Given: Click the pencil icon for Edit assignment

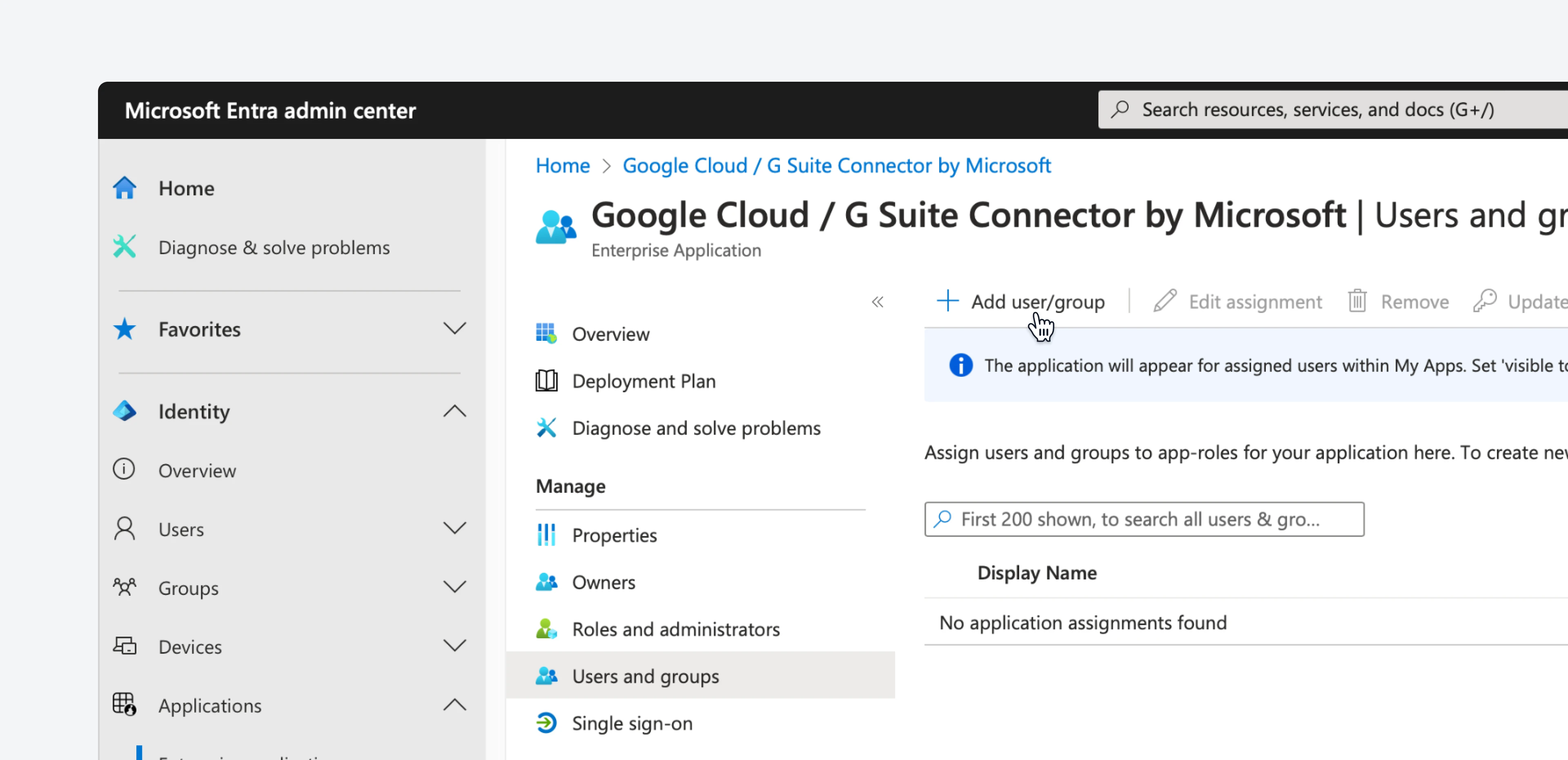Looking at the screenshot, I should [1165, 301].
